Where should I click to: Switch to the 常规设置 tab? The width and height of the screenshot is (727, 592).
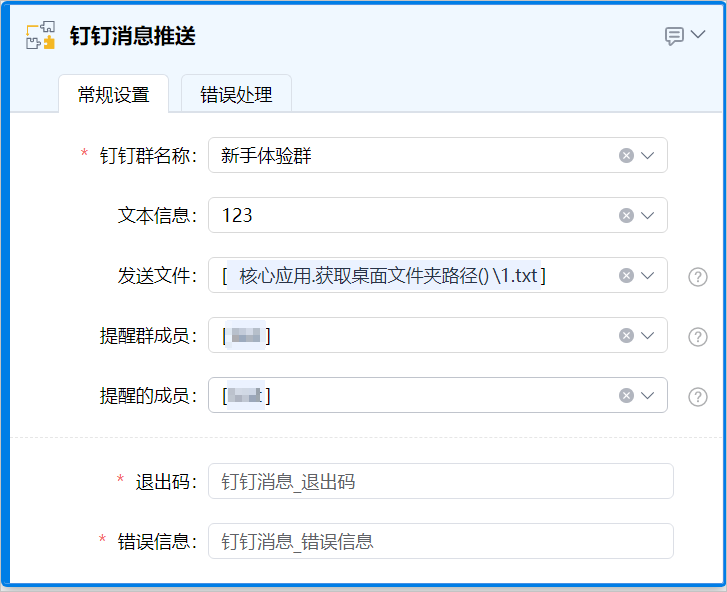point(114,95)
